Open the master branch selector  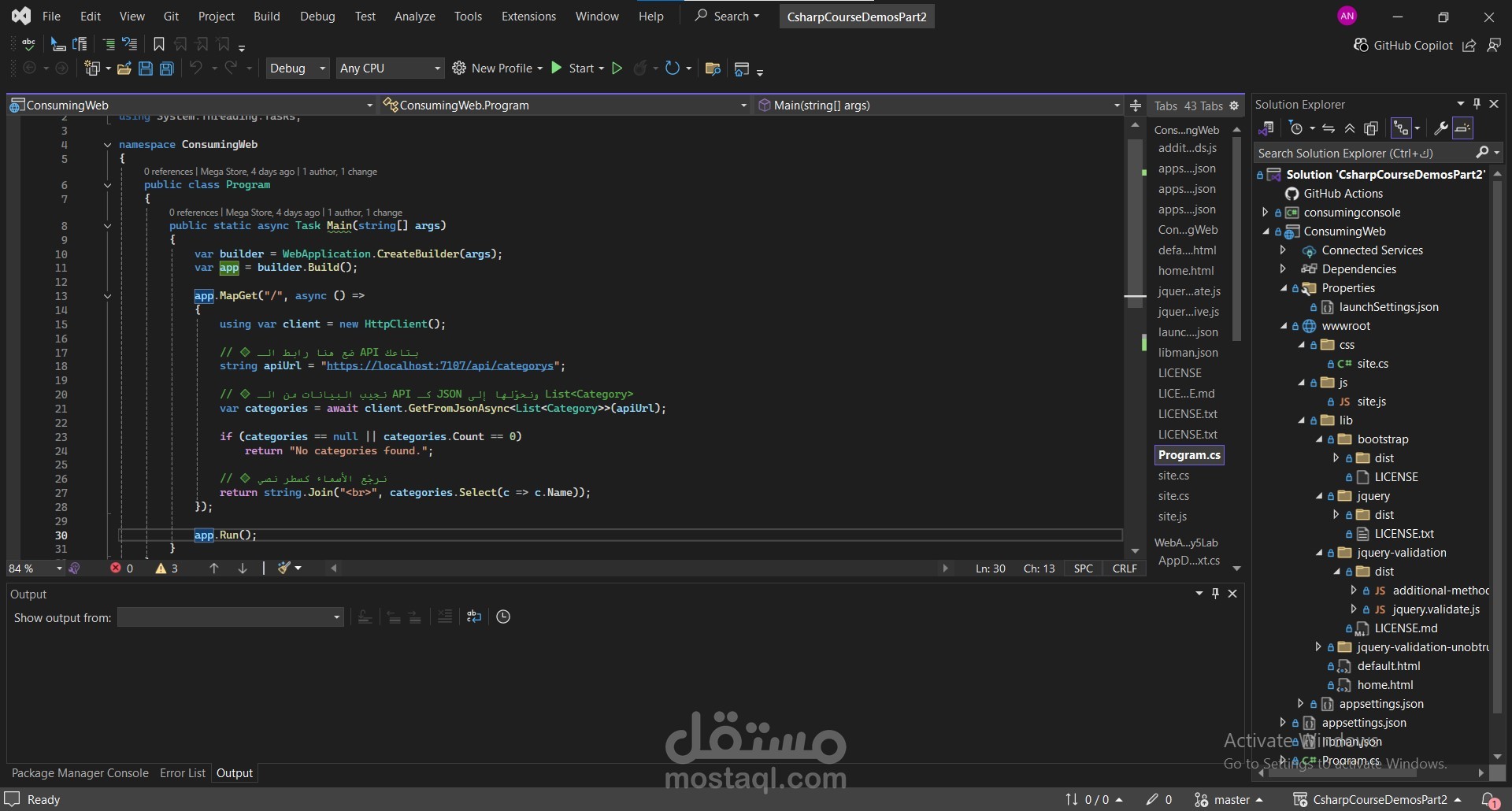point(1228,799)
